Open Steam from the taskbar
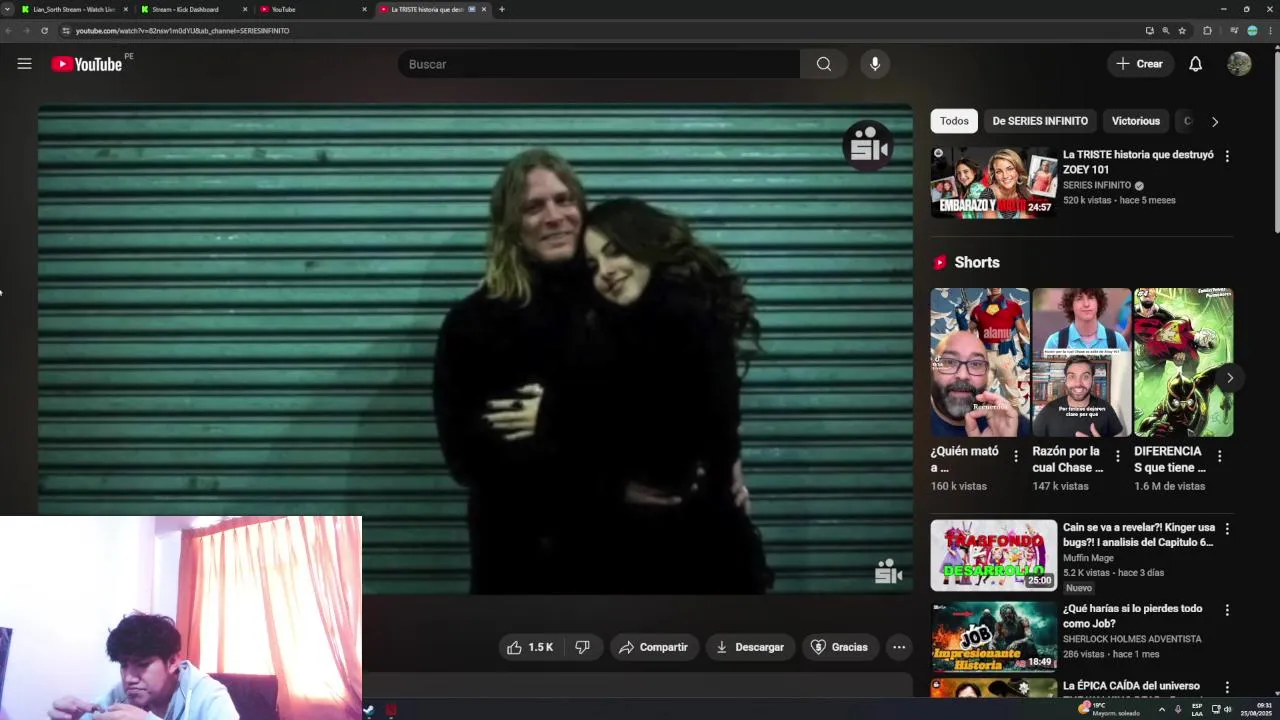This screenshot has height=720, width=1280. pos(369,710)
